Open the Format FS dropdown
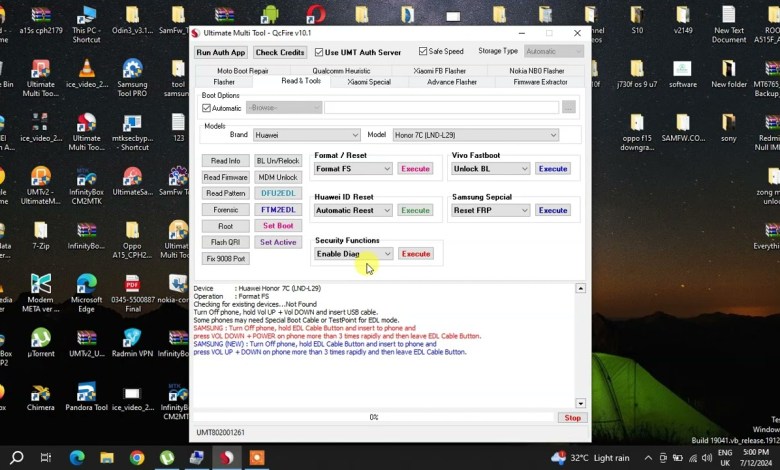Image resolution: width=780 pixels, height=470 pixels. [353, 169]
